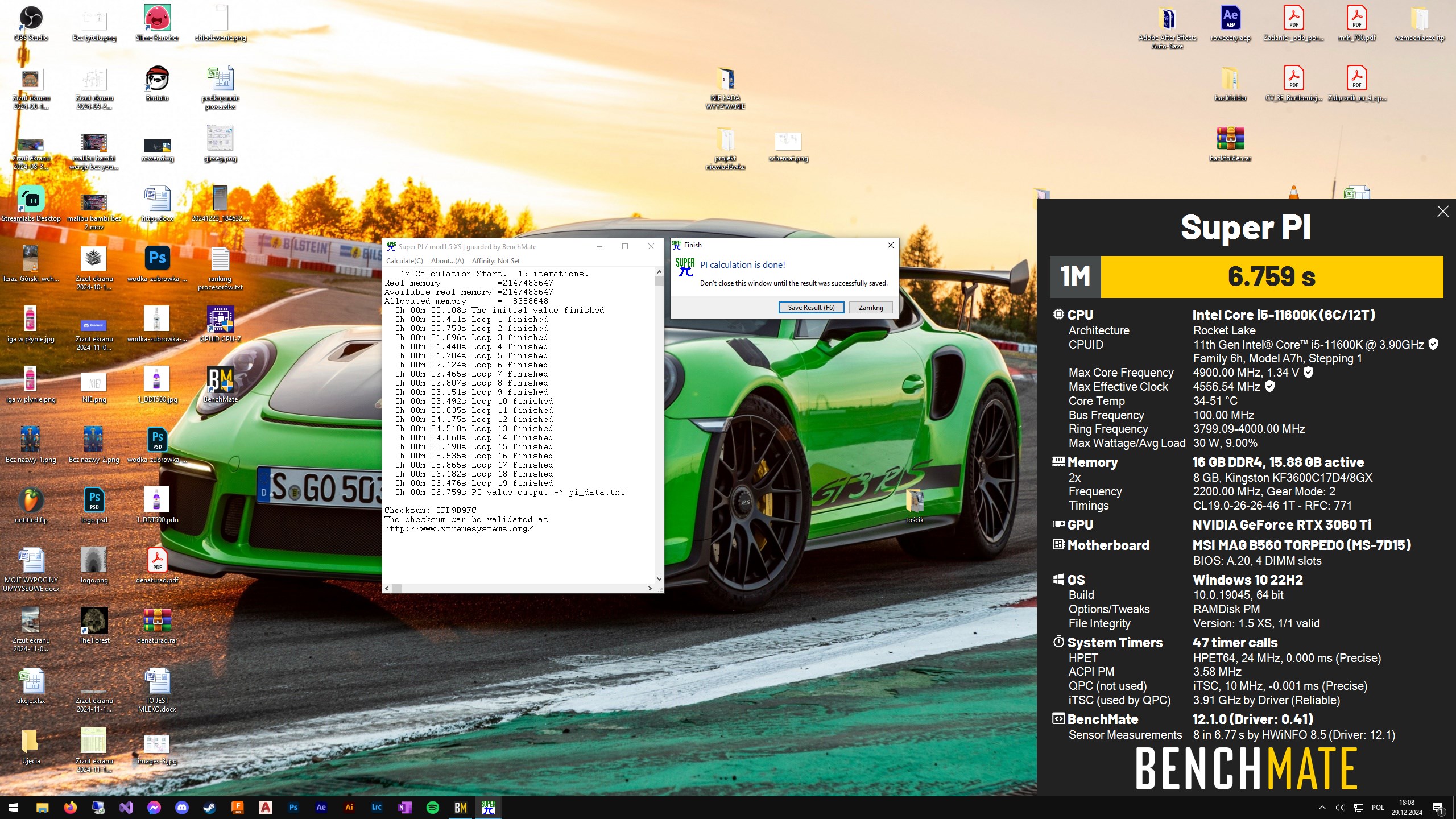Click the Save Result (F6) button
1456x819 pixels.
[811, 308]
